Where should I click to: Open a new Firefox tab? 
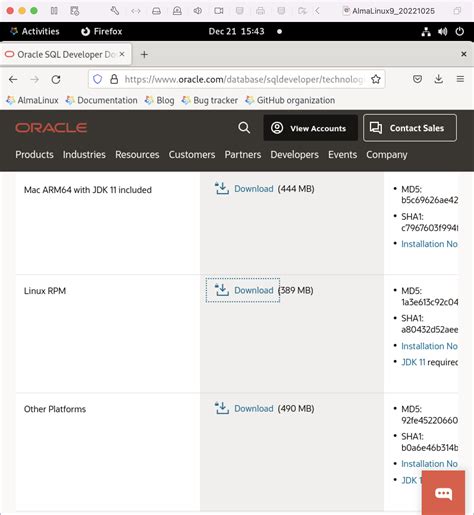click(144, 54)
